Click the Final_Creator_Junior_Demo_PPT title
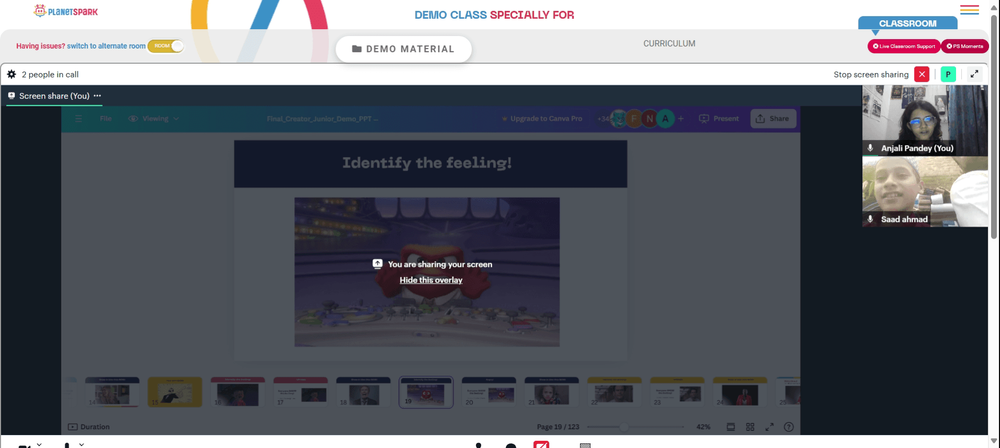The width and height of the screenshot is (1000, 448). (323, 119)
